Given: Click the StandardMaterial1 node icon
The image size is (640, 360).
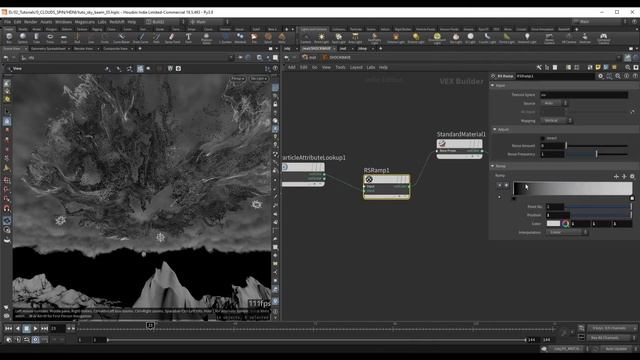Looking at the screenshot, I should pos(442,143).
